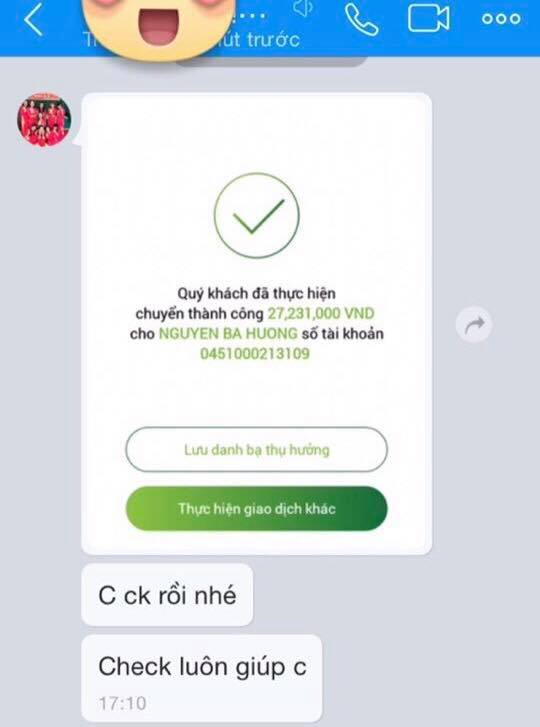Tap the 17:10 message timestamp
The height and width of the screenshot is (727, 540).
(x=122, y=703)
